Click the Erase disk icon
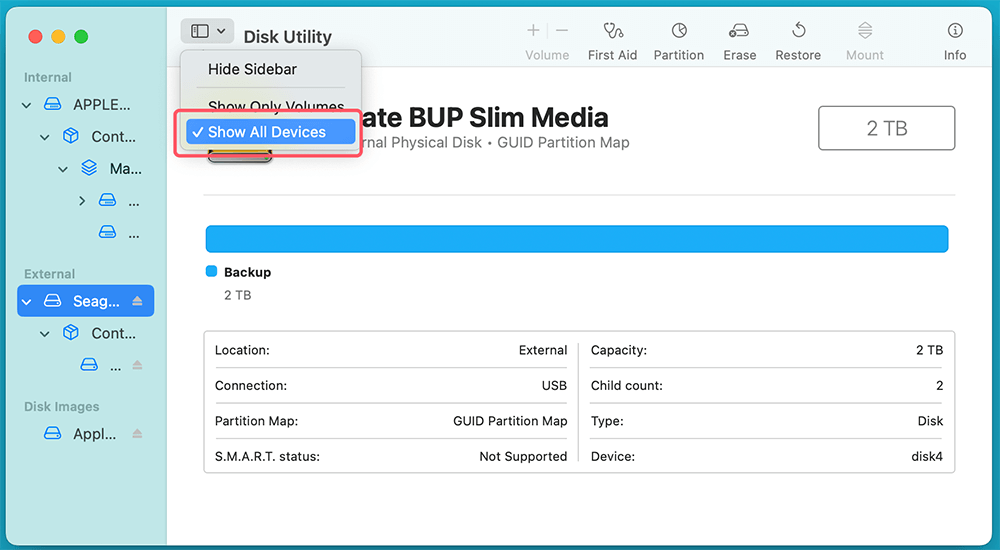Screen dimensions: 1000x550 point(739,31)
